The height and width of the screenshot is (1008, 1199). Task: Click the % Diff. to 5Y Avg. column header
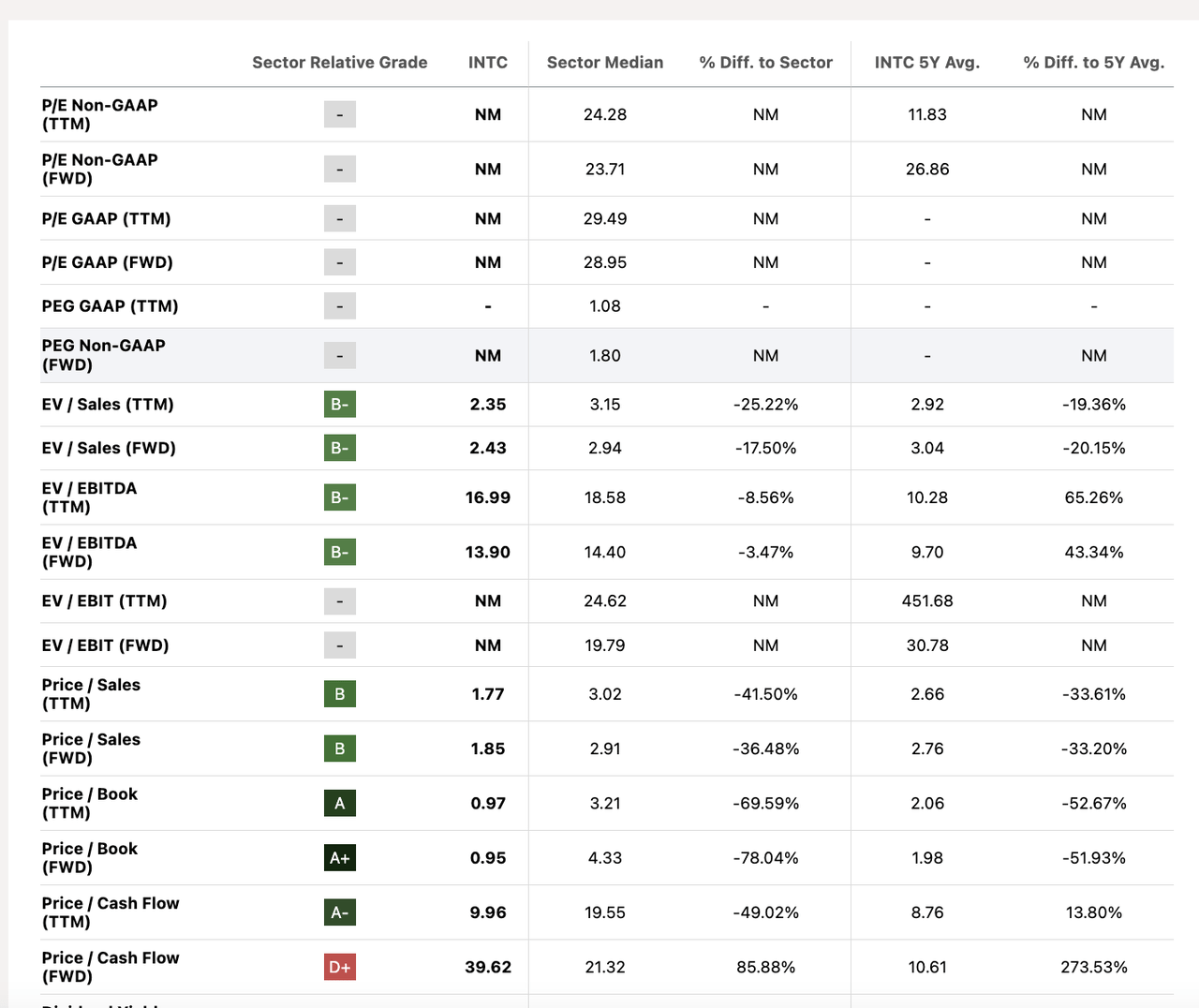[x=1094, y=63]
